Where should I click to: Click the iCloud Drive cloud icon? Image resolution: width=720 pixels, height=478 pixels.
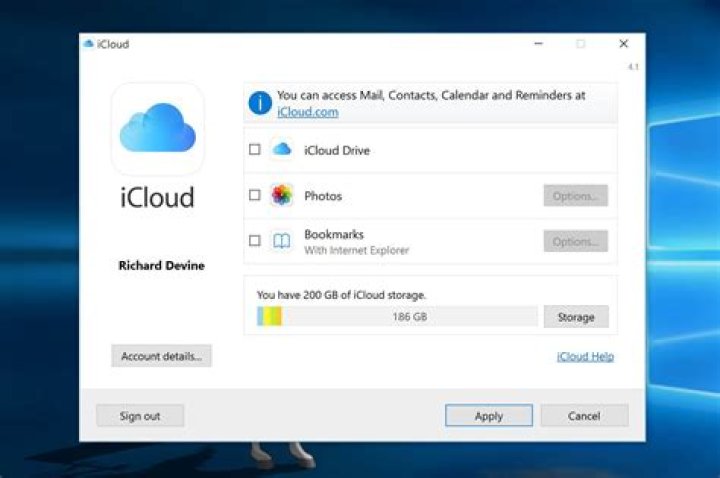[x=281, y=149]
